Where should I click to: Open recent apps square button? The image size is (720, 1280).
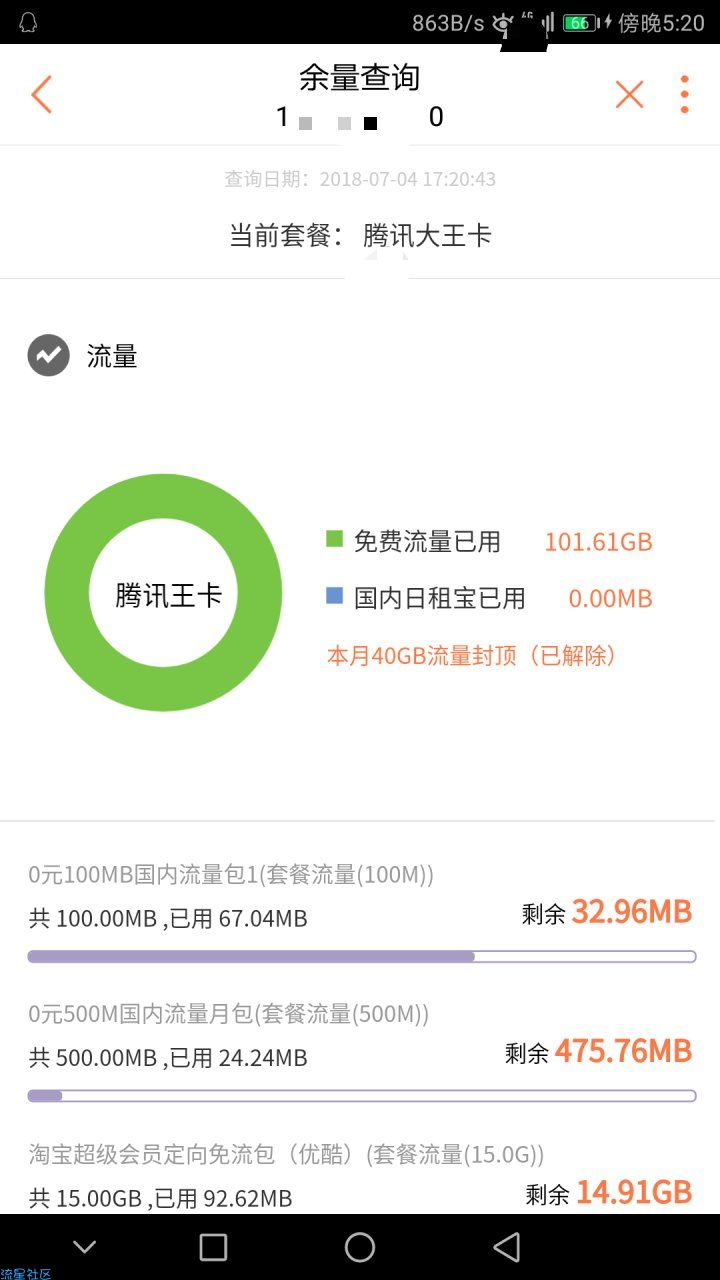pos(213,1246)
